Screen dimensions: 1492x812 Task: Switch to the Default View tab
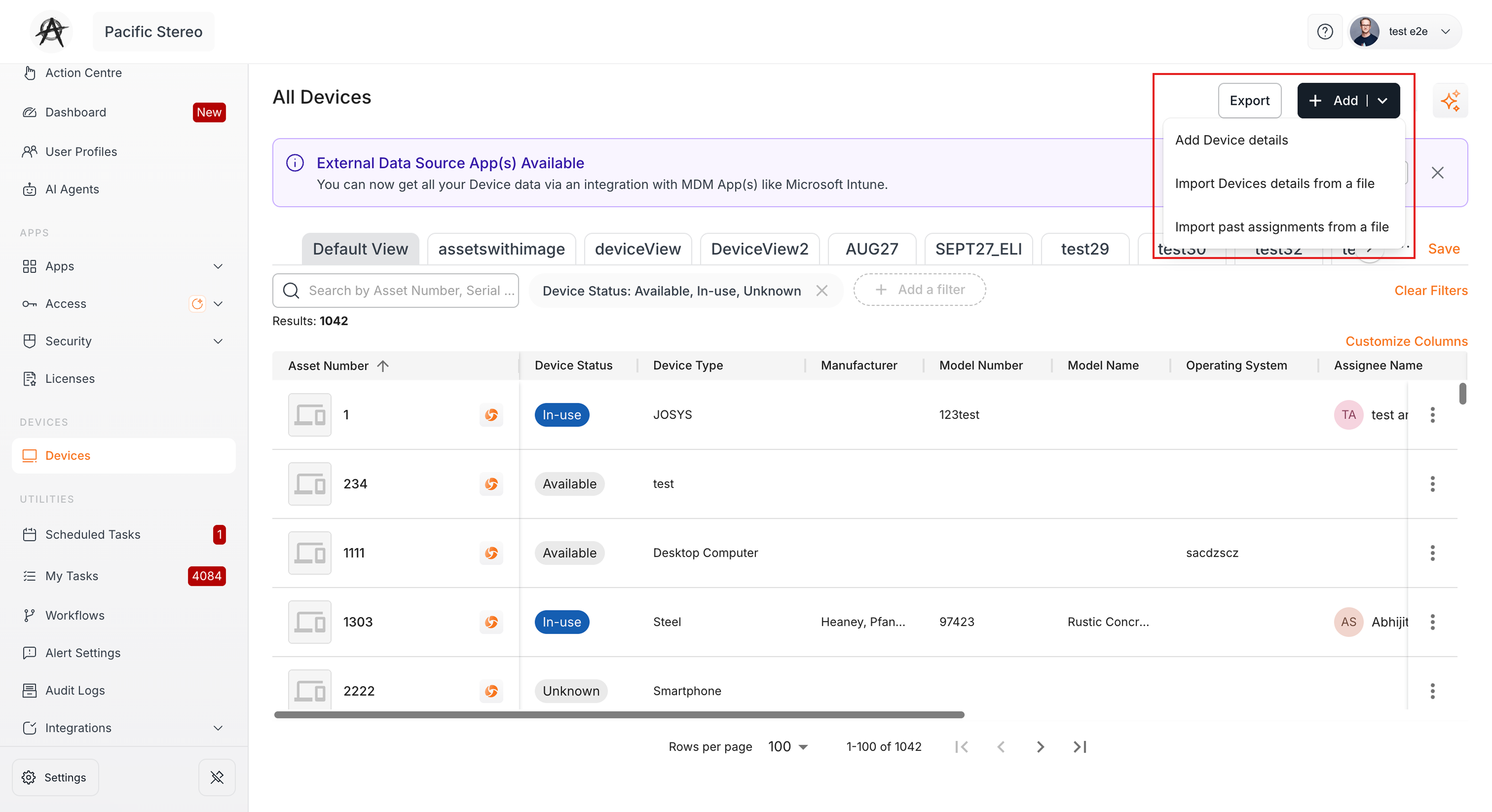pos(360,249)
